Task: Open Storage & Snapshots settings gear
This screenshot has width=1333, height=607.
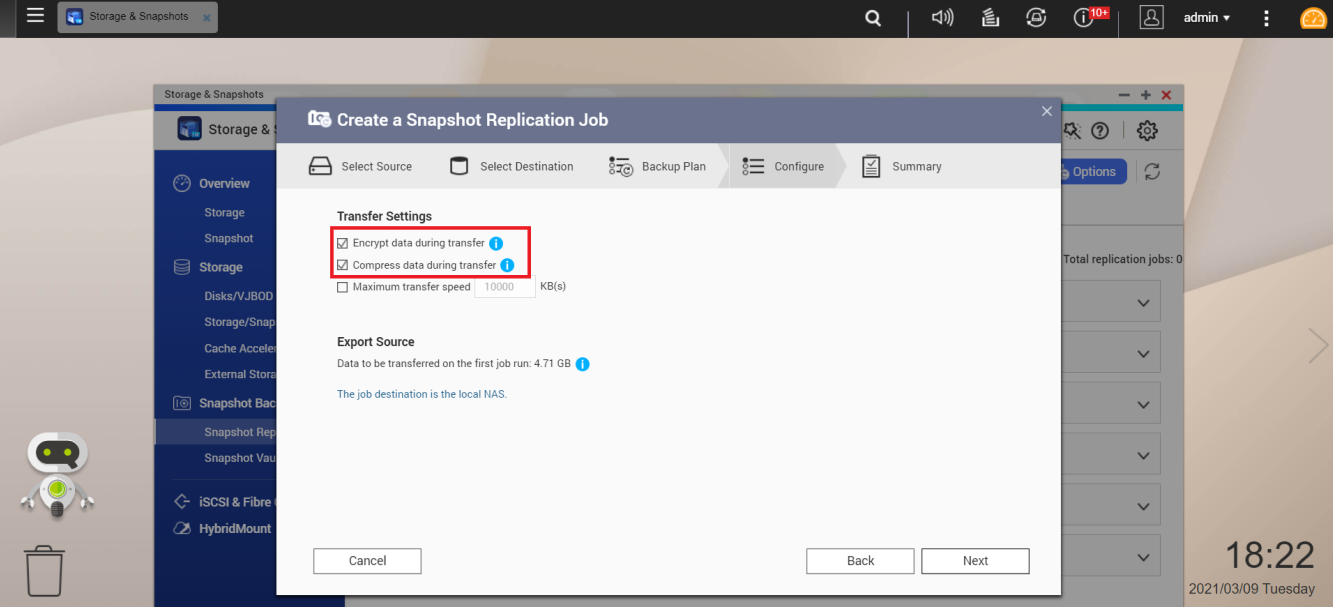Action: coord(1147,131)
